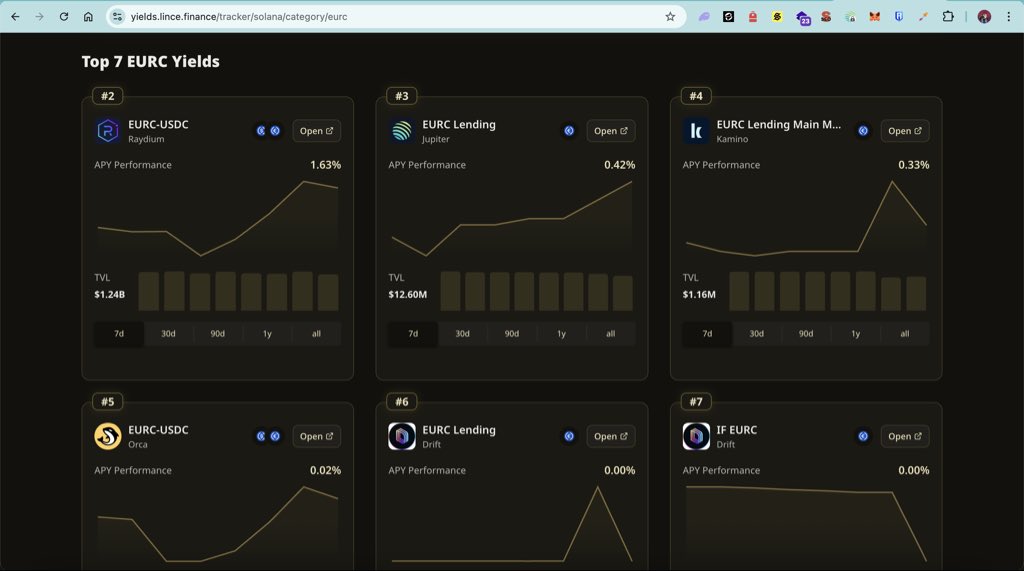Screen dimensions: 1024x571
Task: Go back in browser history
Action: [15, 17]
